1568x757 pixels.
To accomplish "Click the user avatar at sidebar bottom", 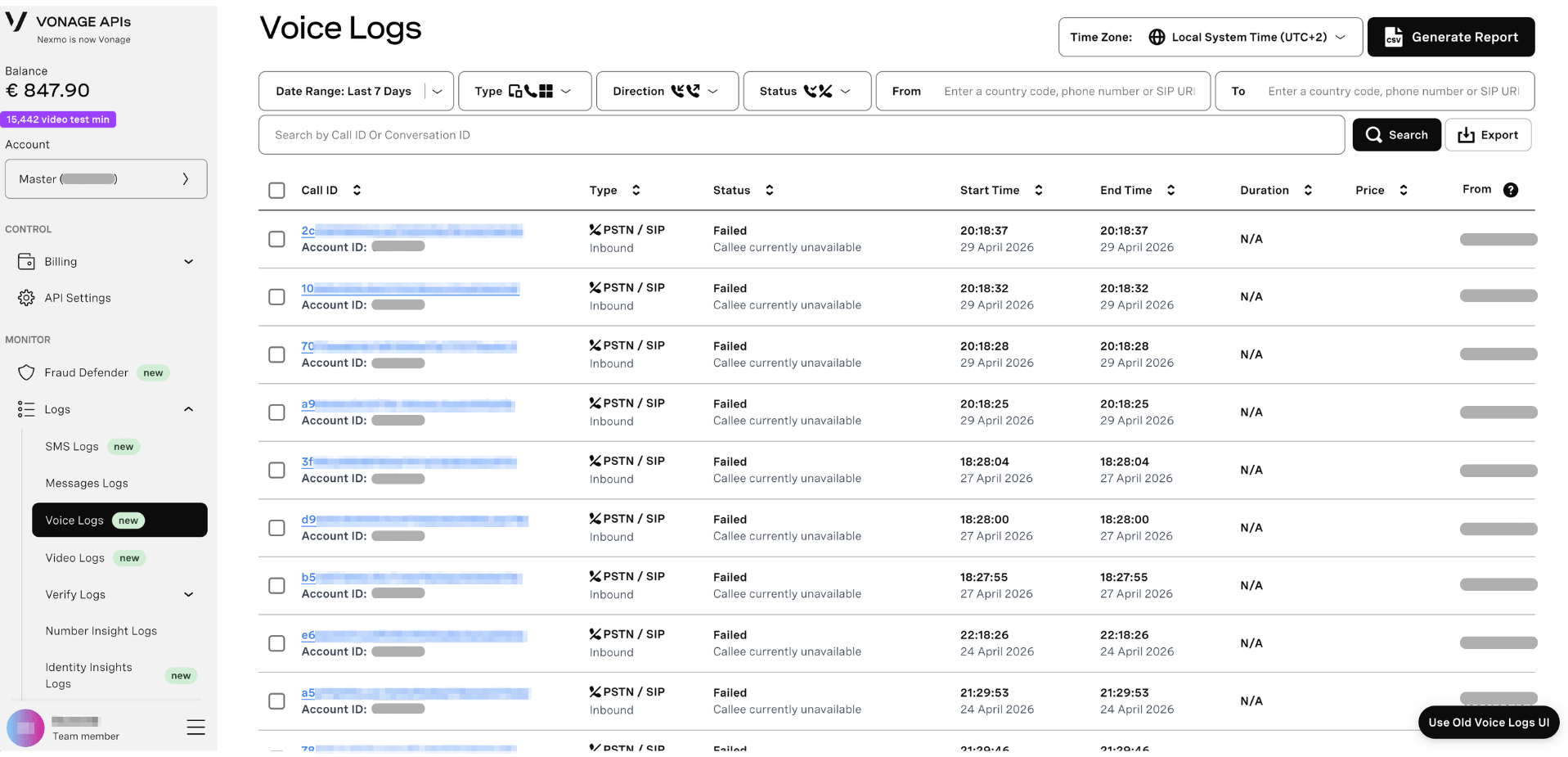I will pyautogui.click(x=25, y=728).
